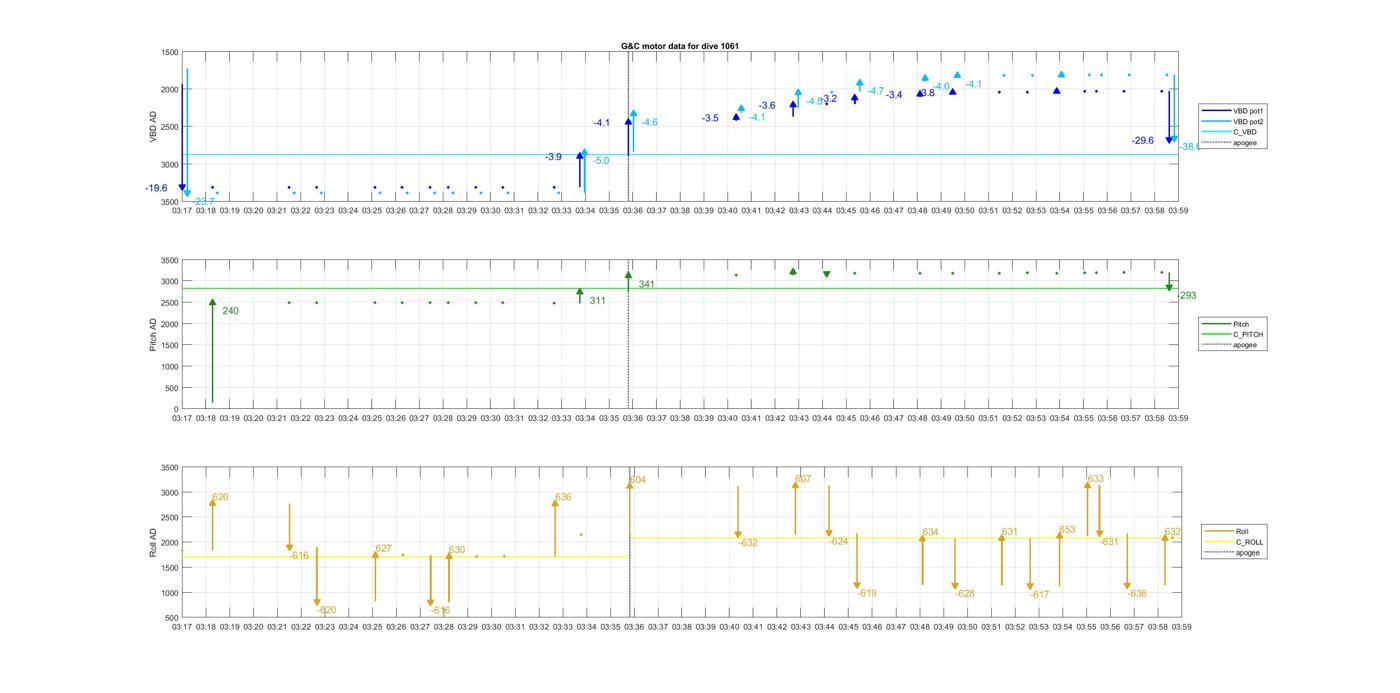Click the '630' roll data label

point(457,550)
